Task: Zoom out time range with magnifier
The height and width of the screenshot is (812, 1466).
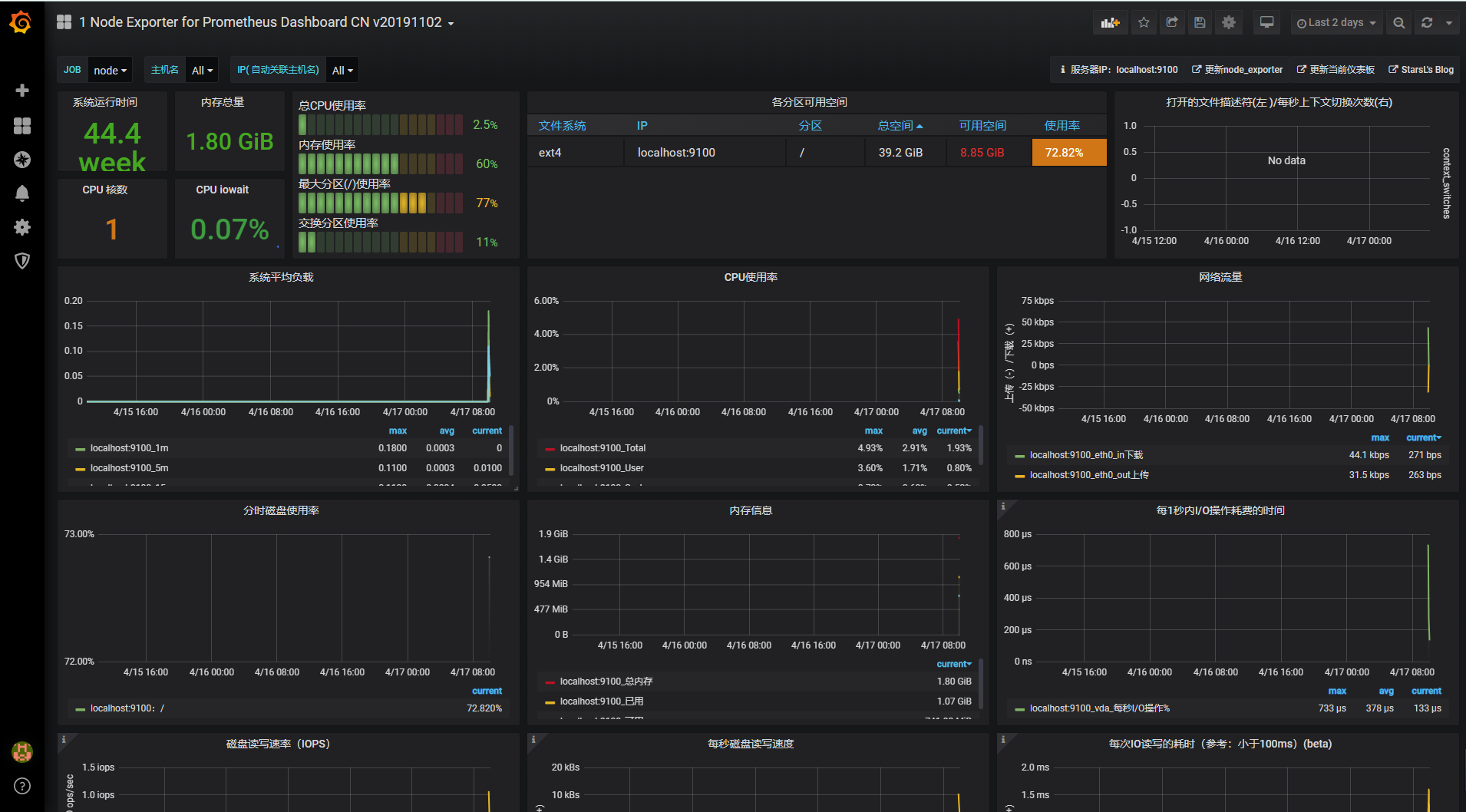Action: click(1399, 22)
